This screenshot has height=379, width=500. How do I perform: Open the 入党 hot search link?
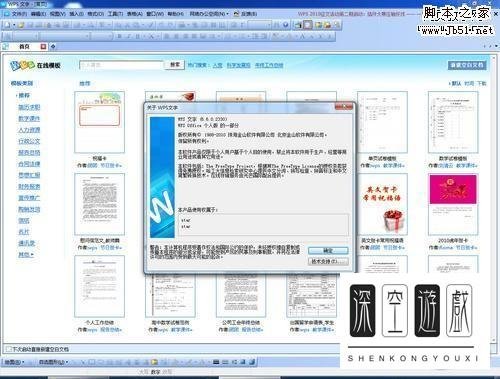217,65
